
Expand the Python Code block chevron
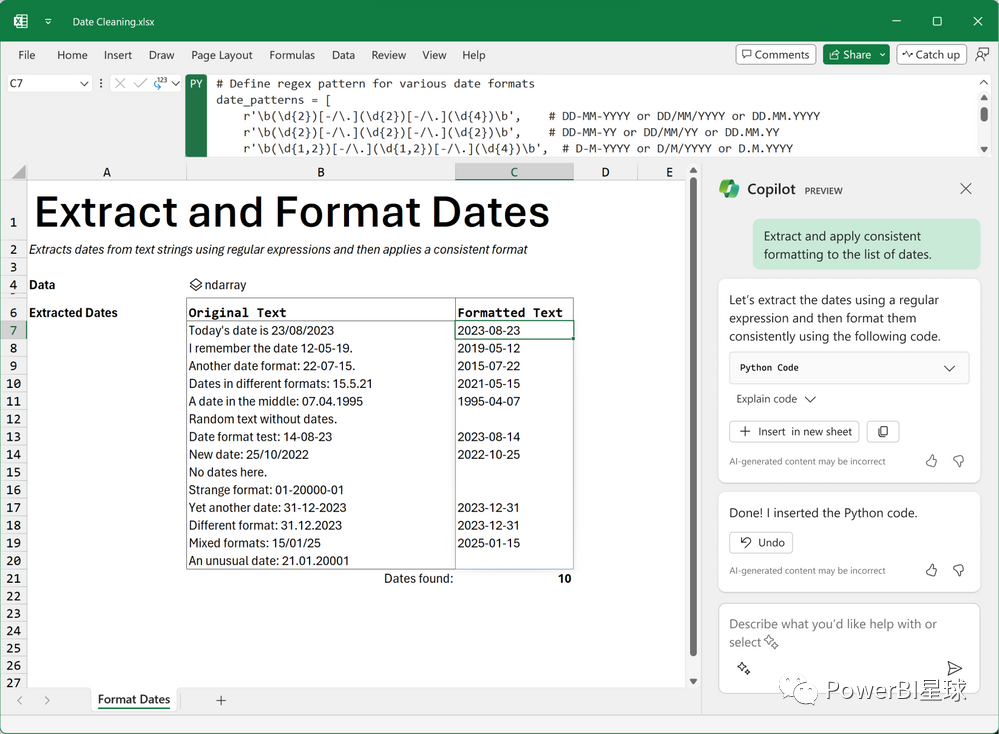949,368
